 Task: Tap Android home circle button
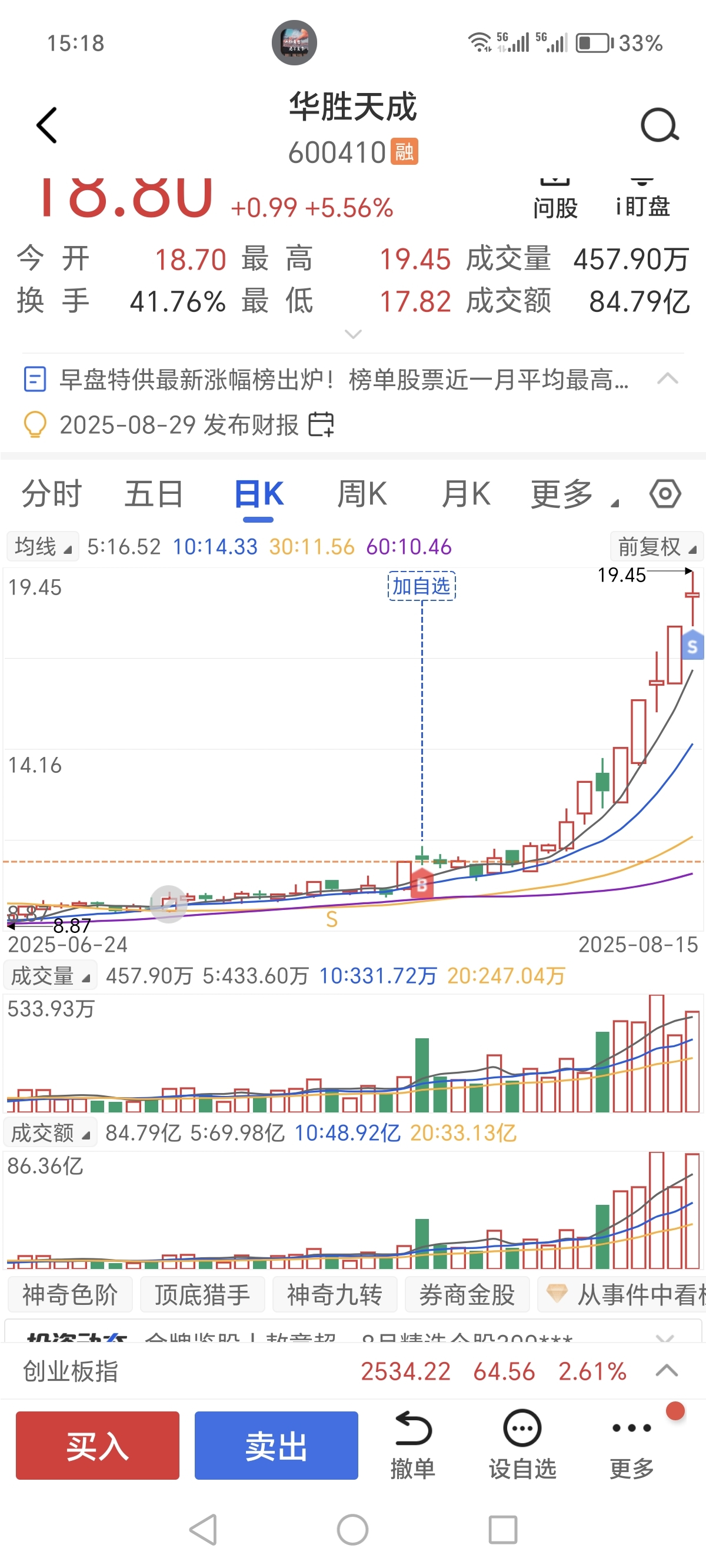(352, 1529)
